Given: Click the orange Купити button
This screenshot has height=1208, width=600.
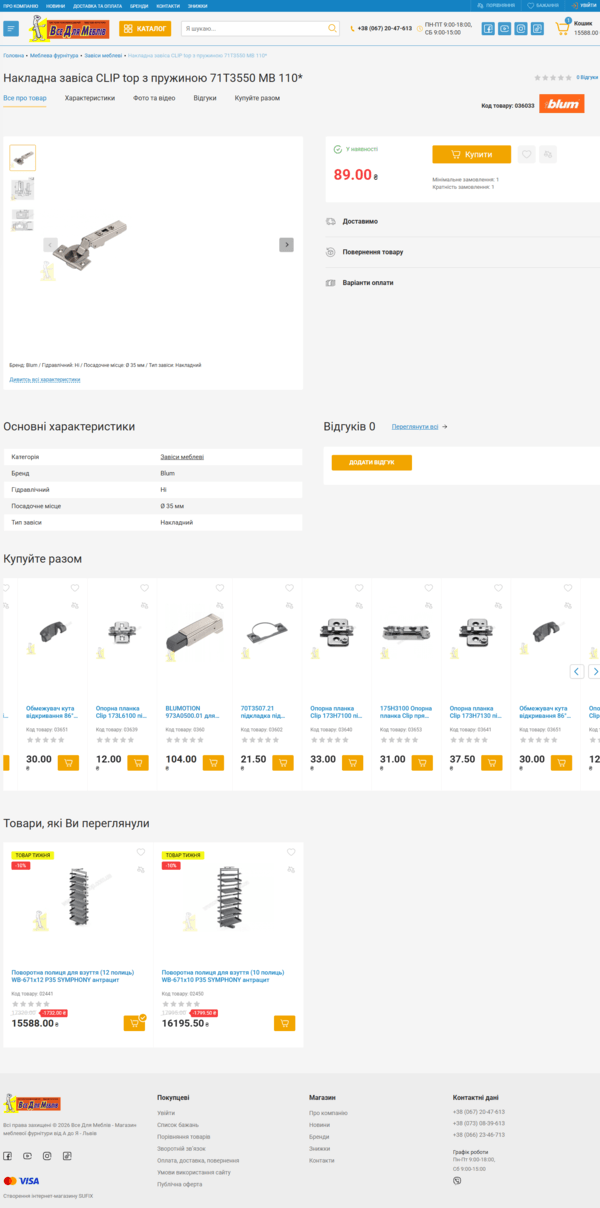Looking at the screenshot, I should 472,155.
